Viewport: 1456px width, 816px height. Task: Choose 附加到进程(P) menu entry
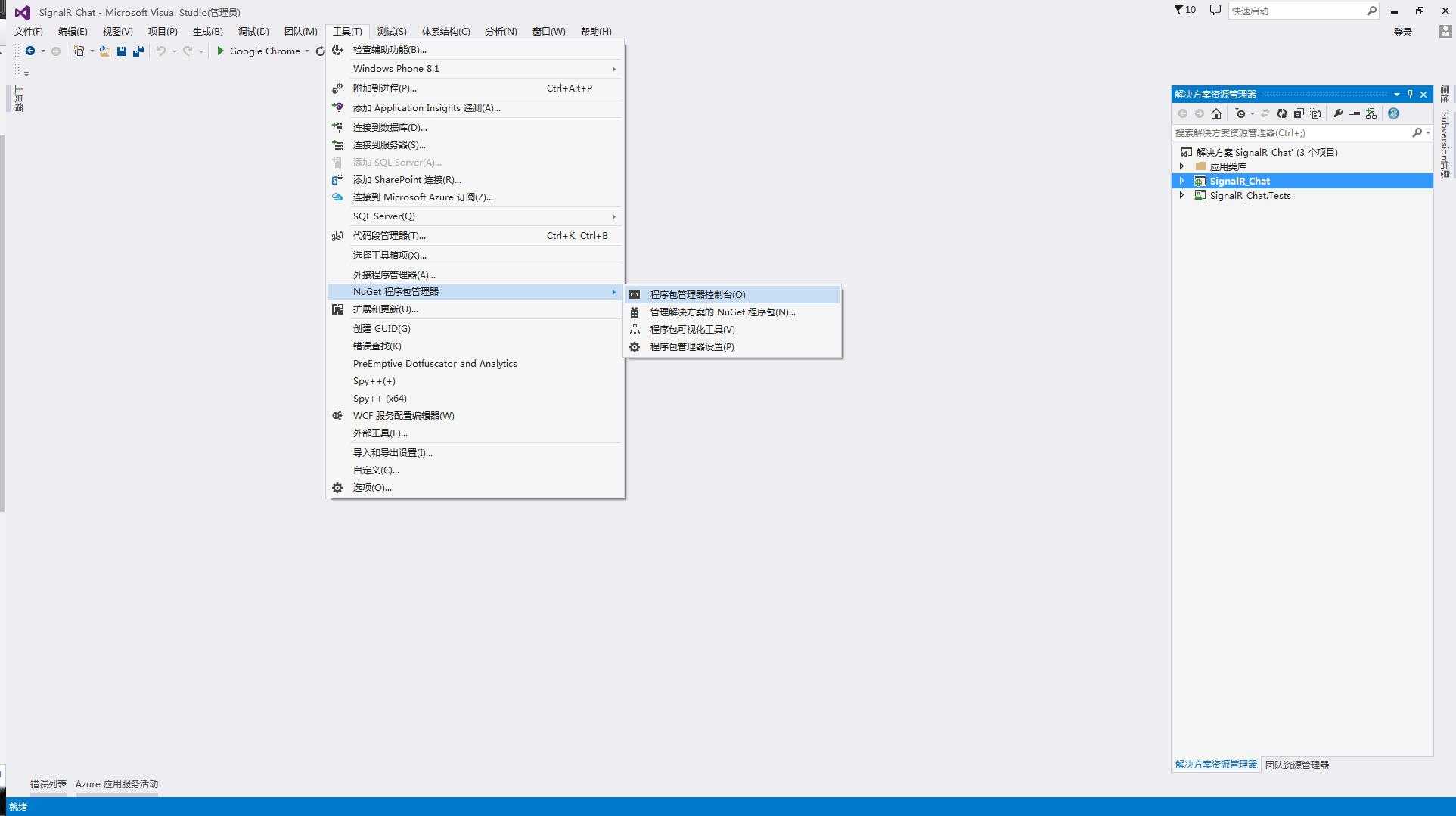coord(475,88)
